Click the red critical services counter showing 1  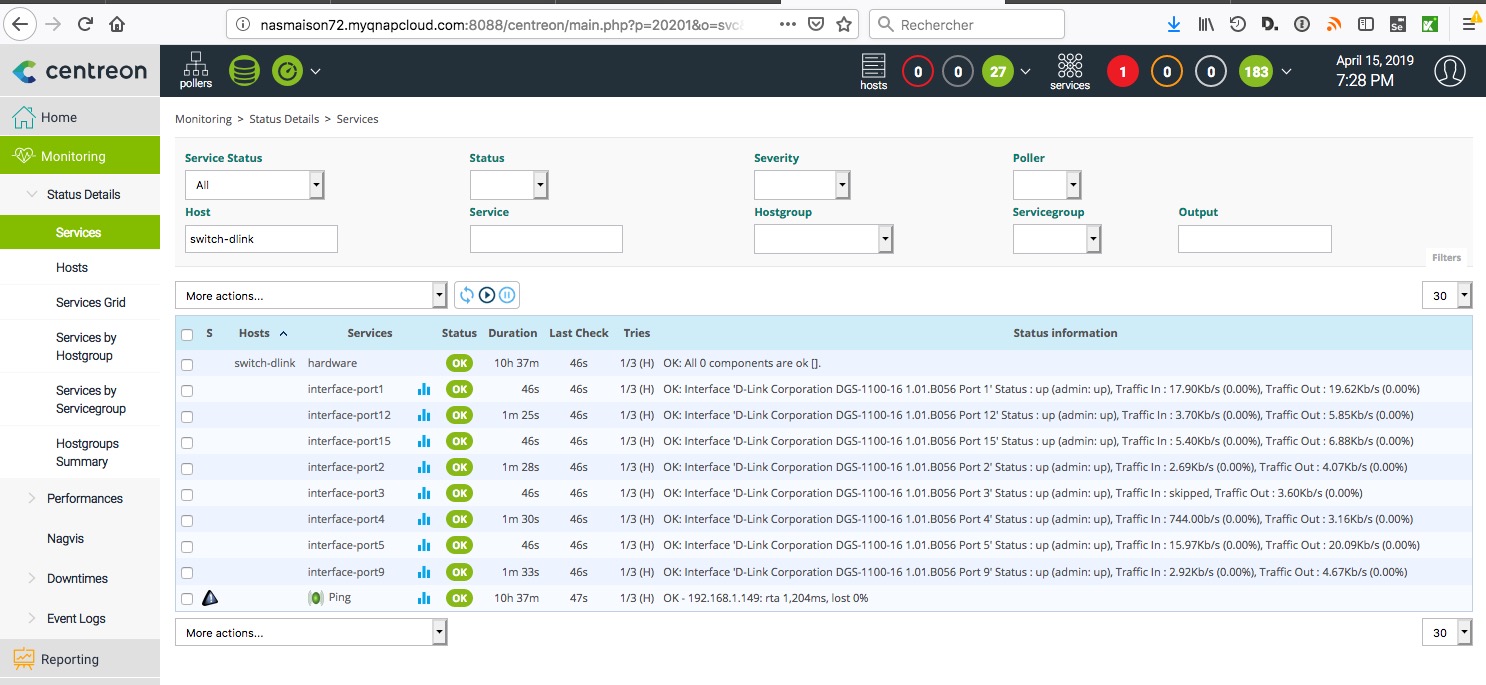pos(1122,72)
